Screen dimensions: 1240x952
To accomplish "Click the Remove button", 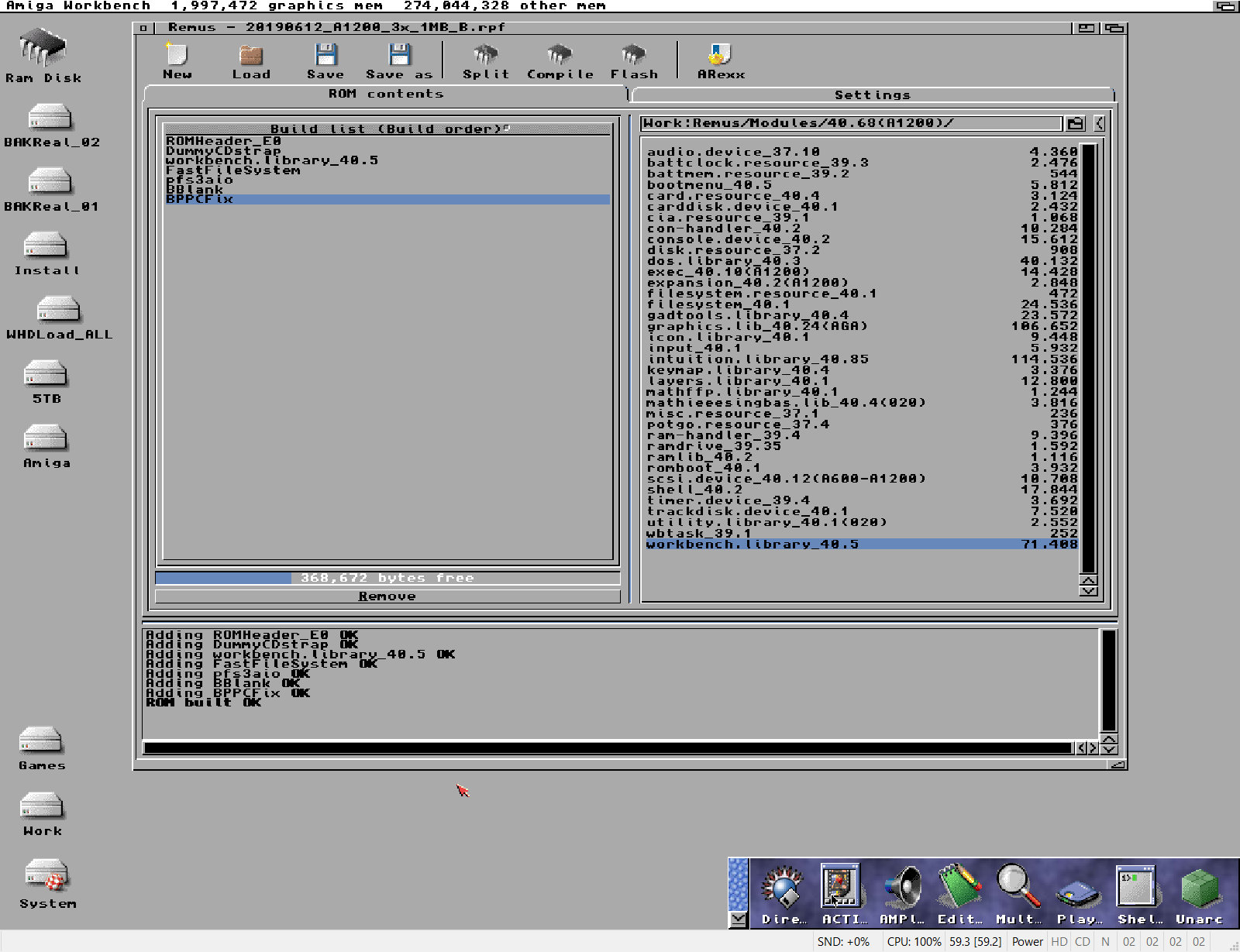I will click(x=387, y=596).
